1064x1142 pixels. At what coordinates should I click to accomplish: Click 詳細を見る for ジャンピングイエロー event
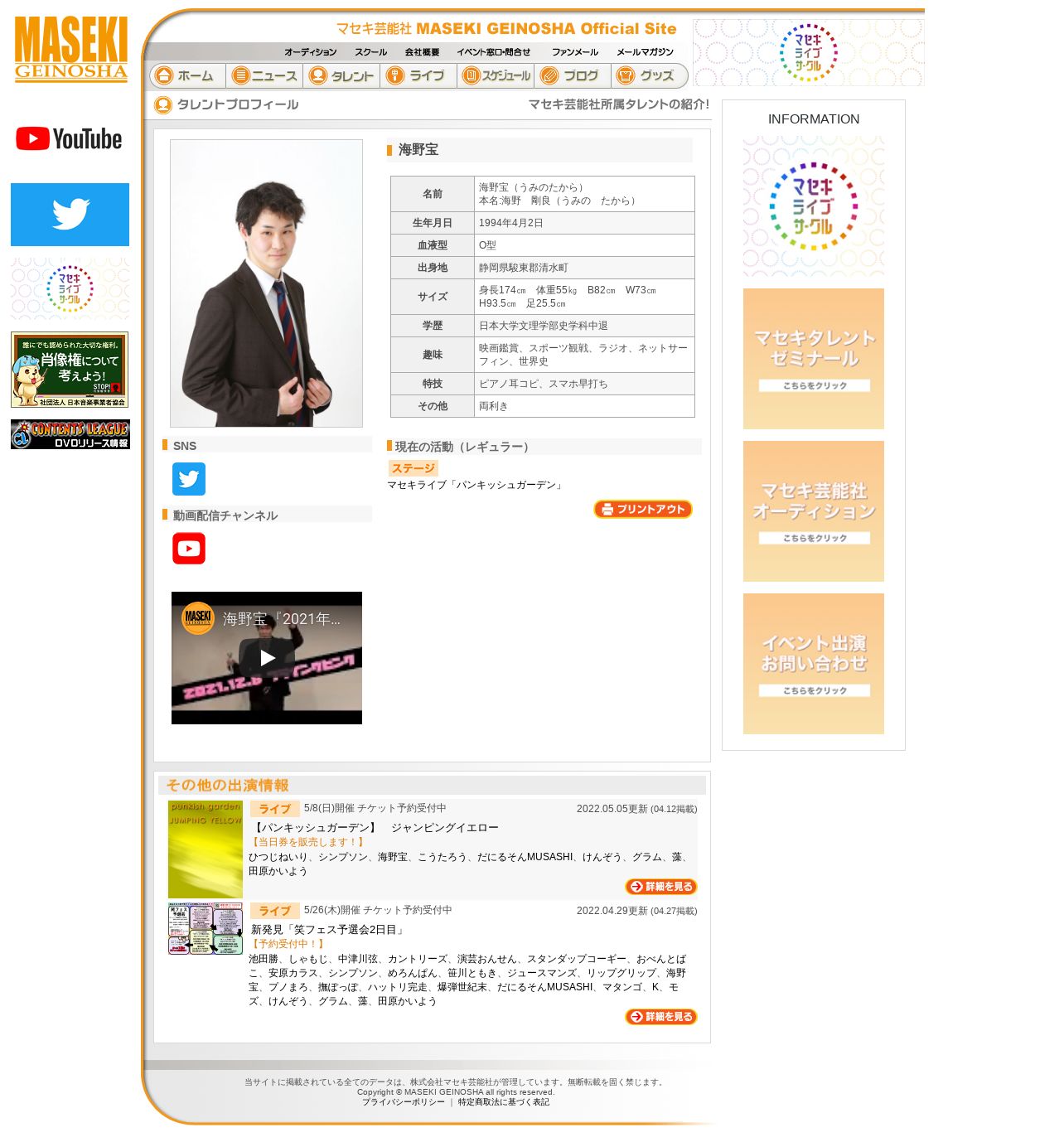tap(661, 887)
